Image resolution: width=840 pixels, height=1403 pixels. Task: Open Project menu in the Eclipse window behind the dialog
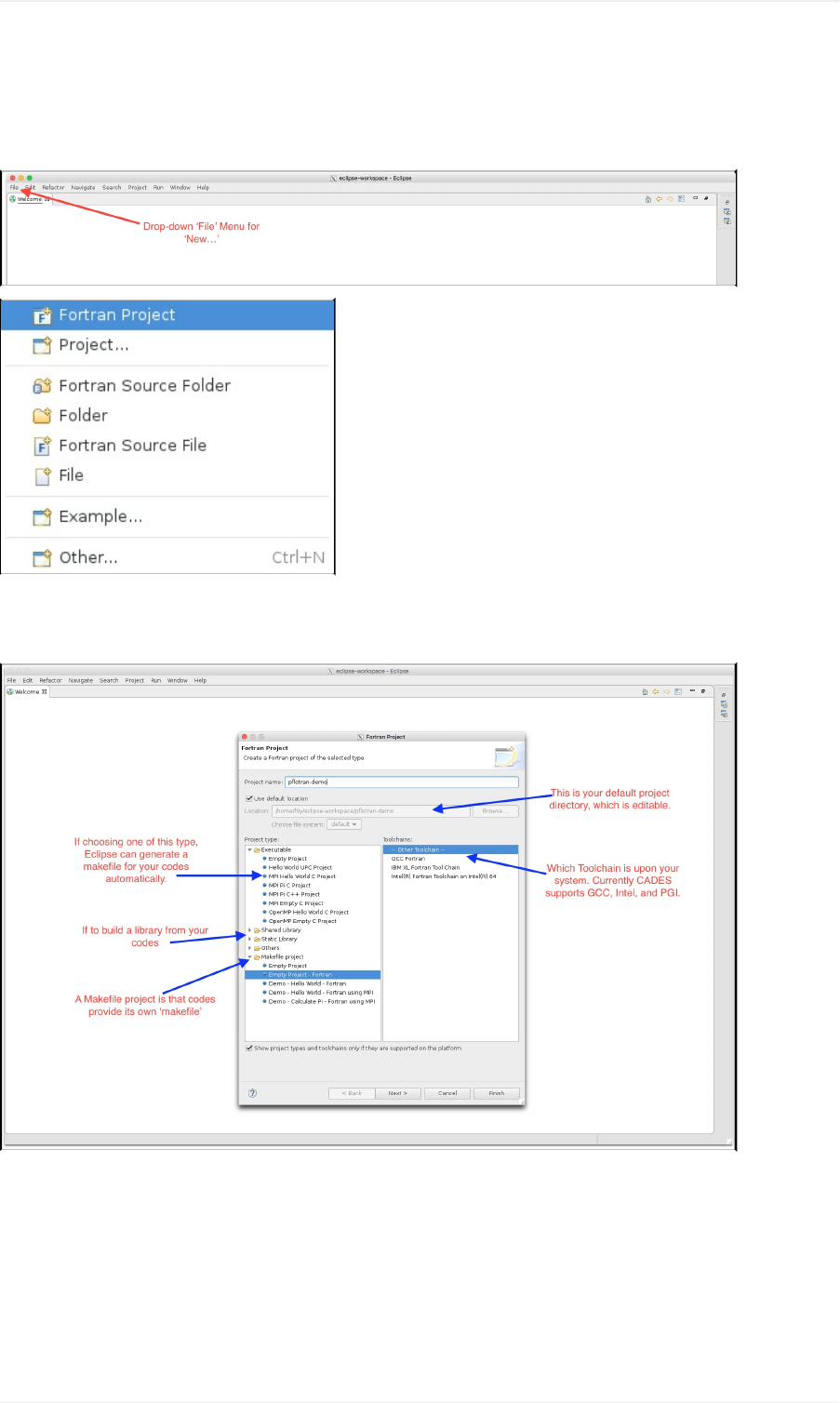pyautogui.click(x=135, y=680)
